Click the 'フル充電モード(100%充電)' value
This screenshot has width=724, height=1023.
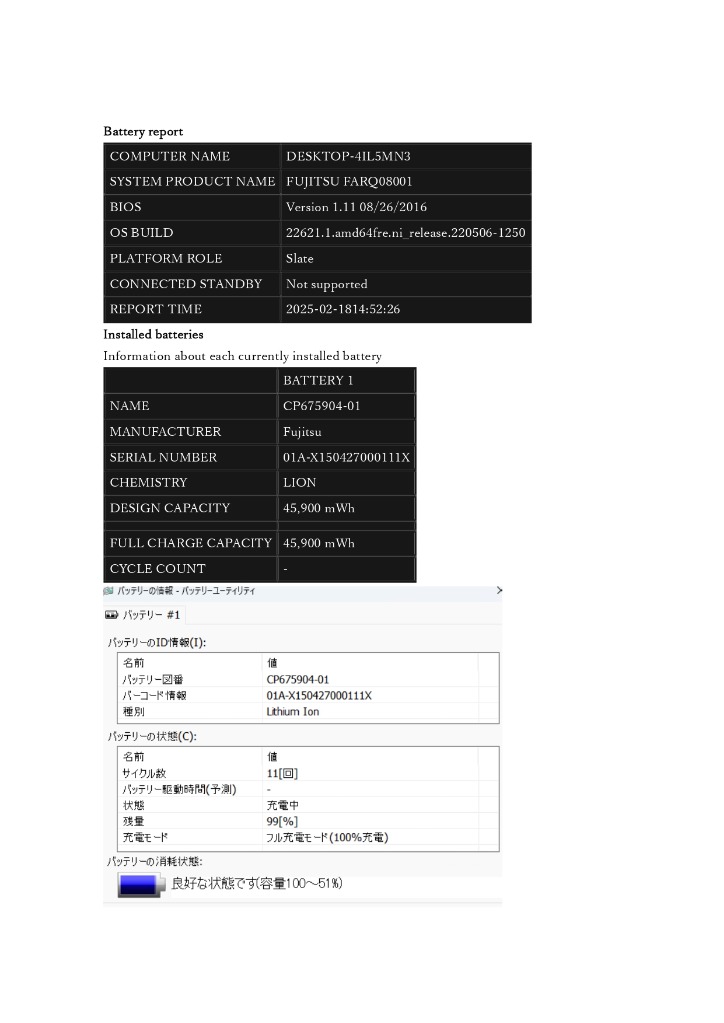tap(327, 837)
